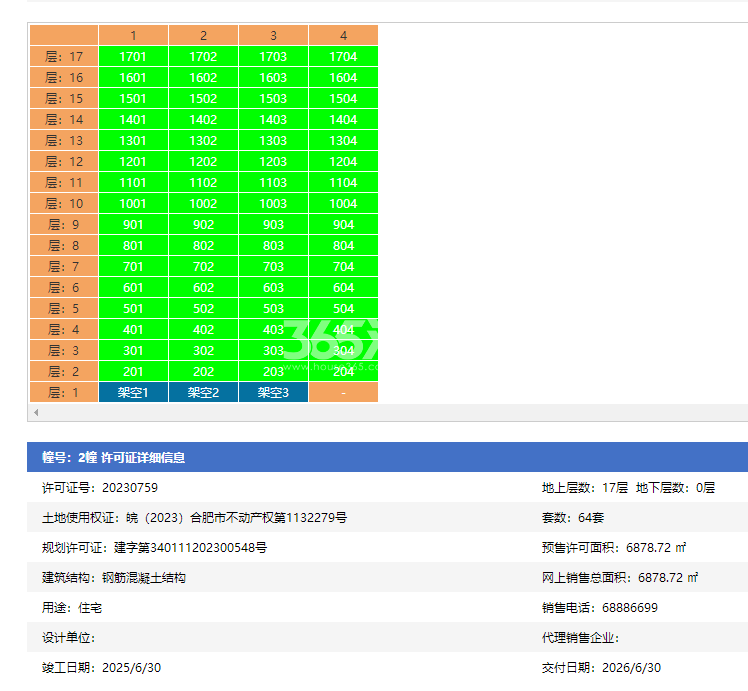Click unit 401
Screen dimensions: 748x691
(x=133, y=329)
